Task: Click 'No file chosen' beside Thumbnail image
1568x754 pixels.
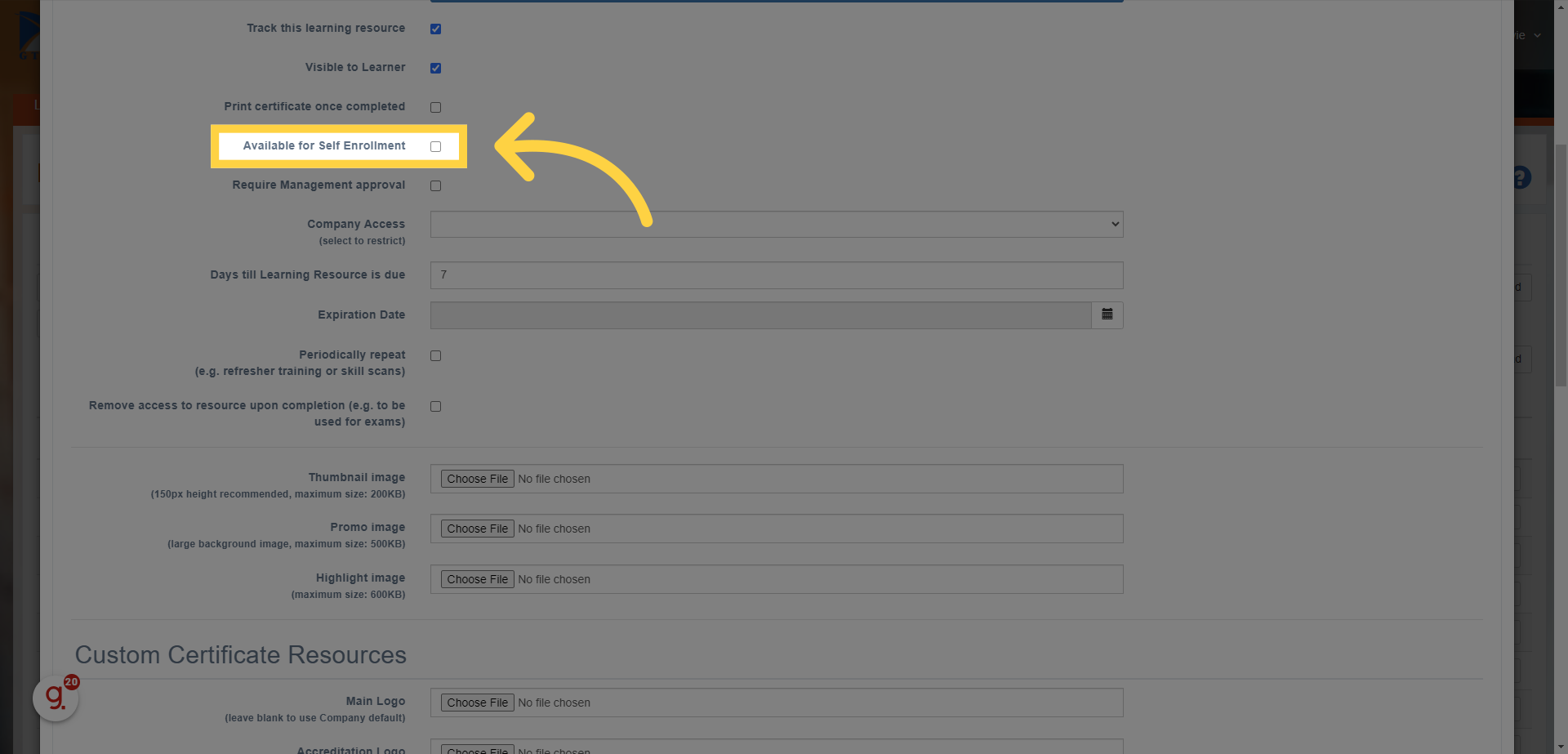Action: click(x=554, y=479)
